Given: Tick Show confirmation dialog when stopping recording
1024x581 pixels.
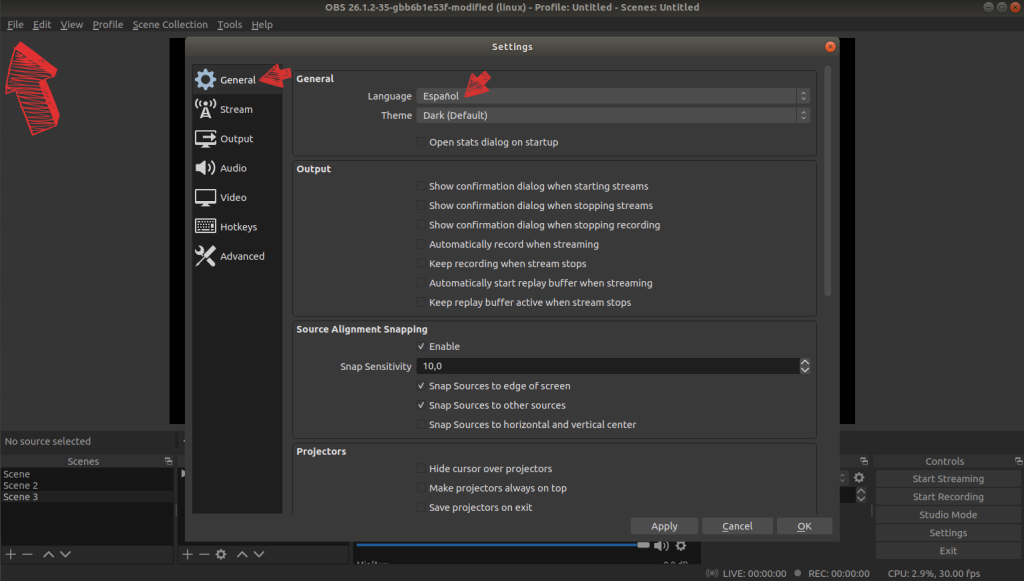Looking at the screenshot, I should [421, 225].
